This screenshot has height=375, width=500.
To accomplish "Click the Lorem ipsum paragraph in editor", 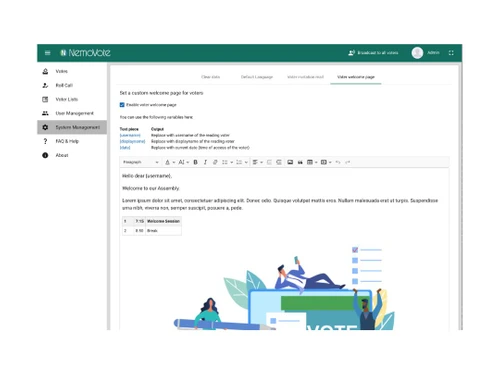I will (280, 204).
